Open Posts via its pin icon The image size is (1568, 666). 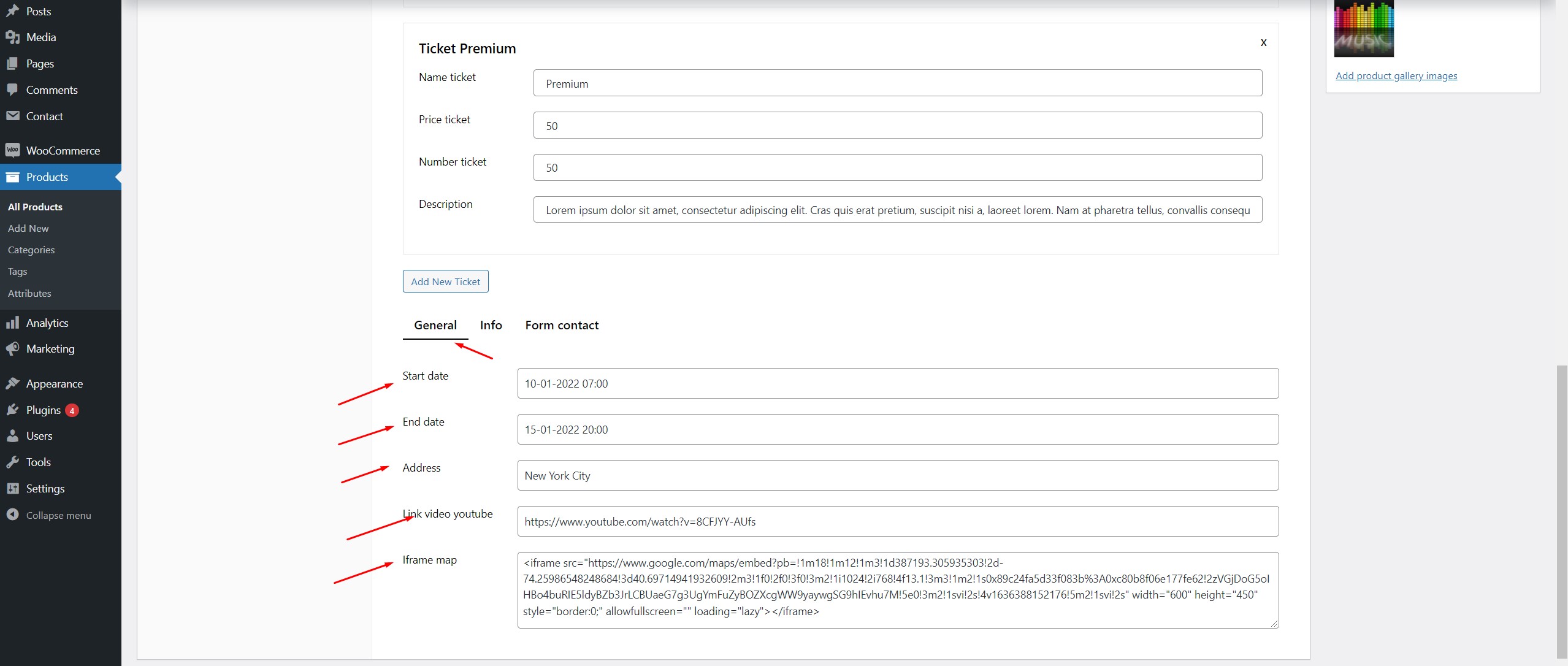coord(12,11)
